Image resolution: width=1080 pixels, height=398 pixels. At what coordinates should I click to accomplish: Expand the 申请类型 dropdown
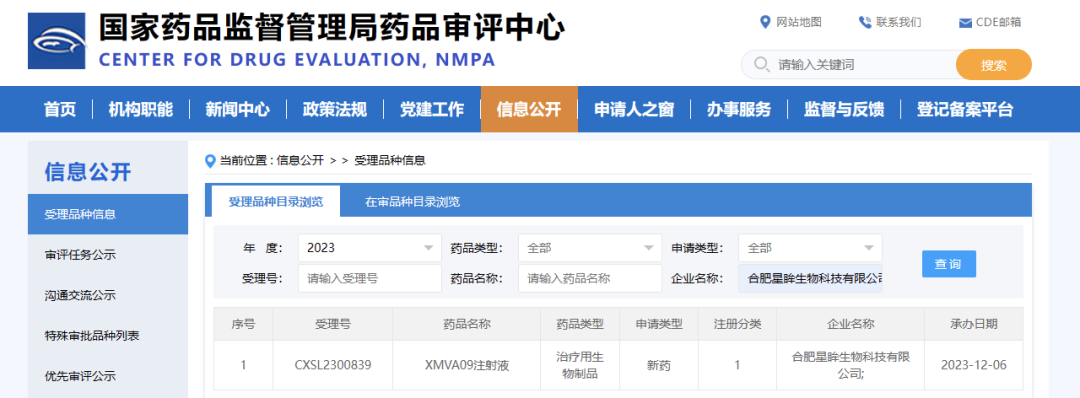[x=811, y=248]
